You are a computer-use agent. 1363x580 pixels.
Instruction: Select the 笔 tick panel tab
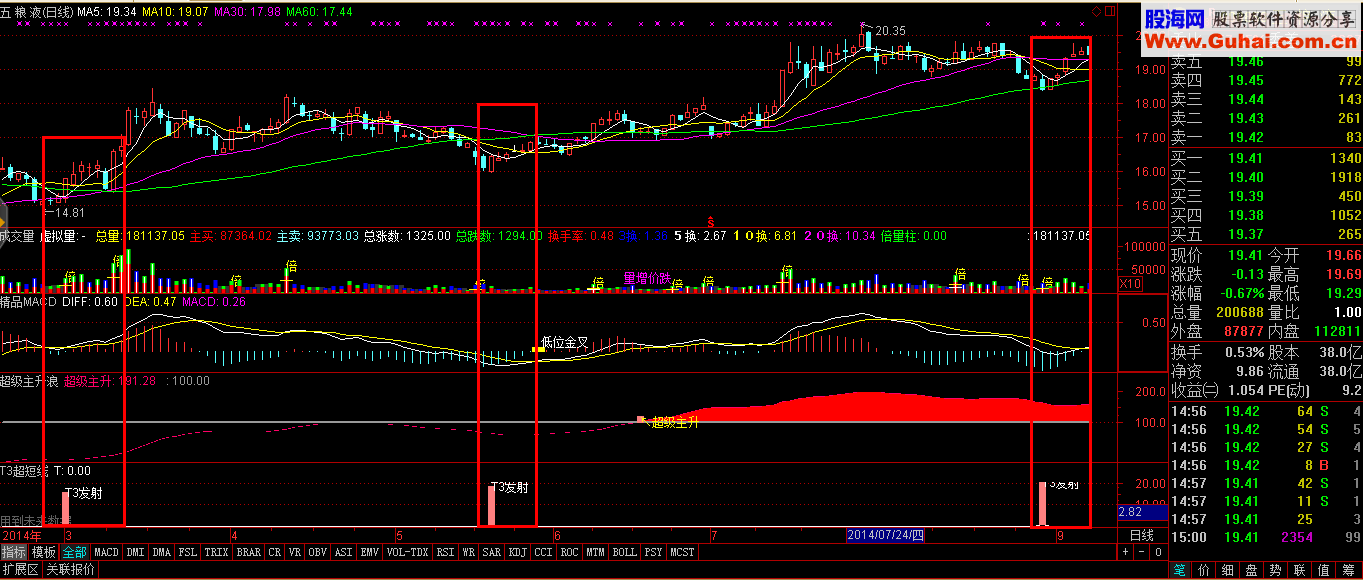[1181, 570]
